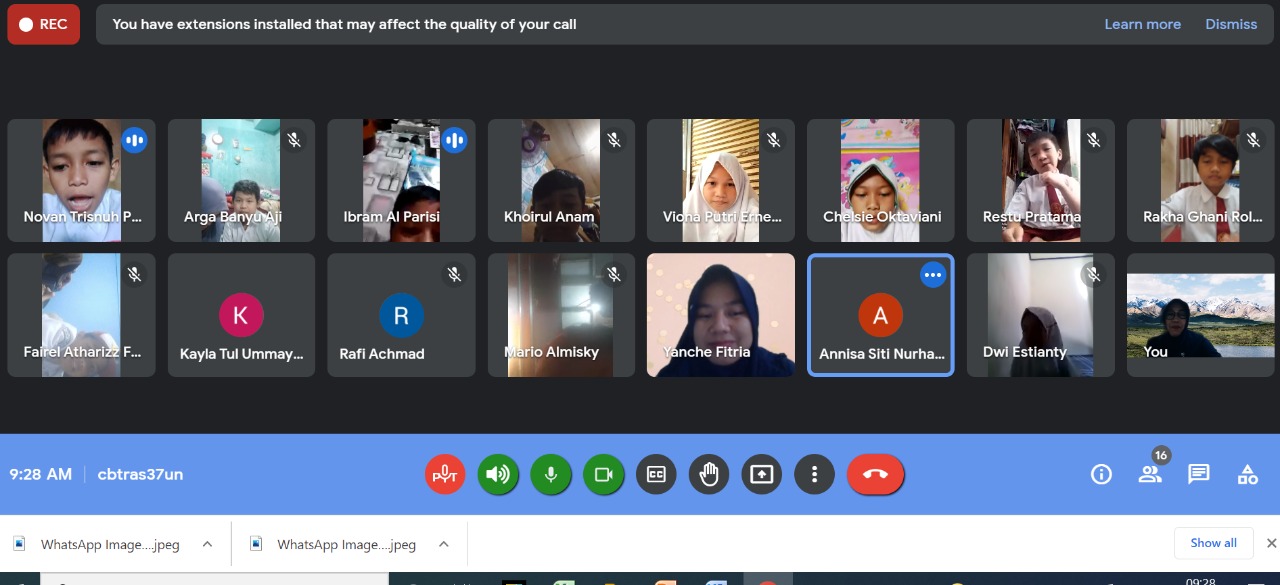Open the meeting details info icon
Image resolution: width=1280 pixels, height=585 pixels.
pyautogui.click(x=1101, y=475)
